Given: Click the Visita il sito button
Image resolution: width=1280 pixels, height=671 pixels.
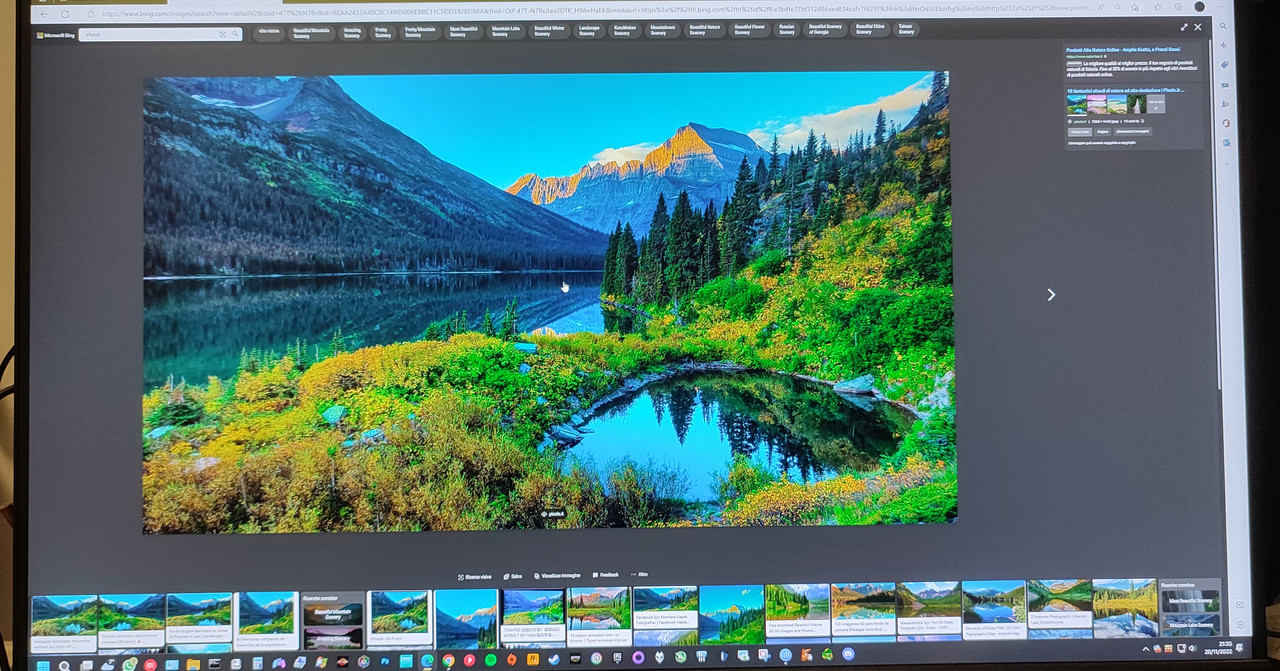Looking at the screenshot, I should pos(1080,131).
